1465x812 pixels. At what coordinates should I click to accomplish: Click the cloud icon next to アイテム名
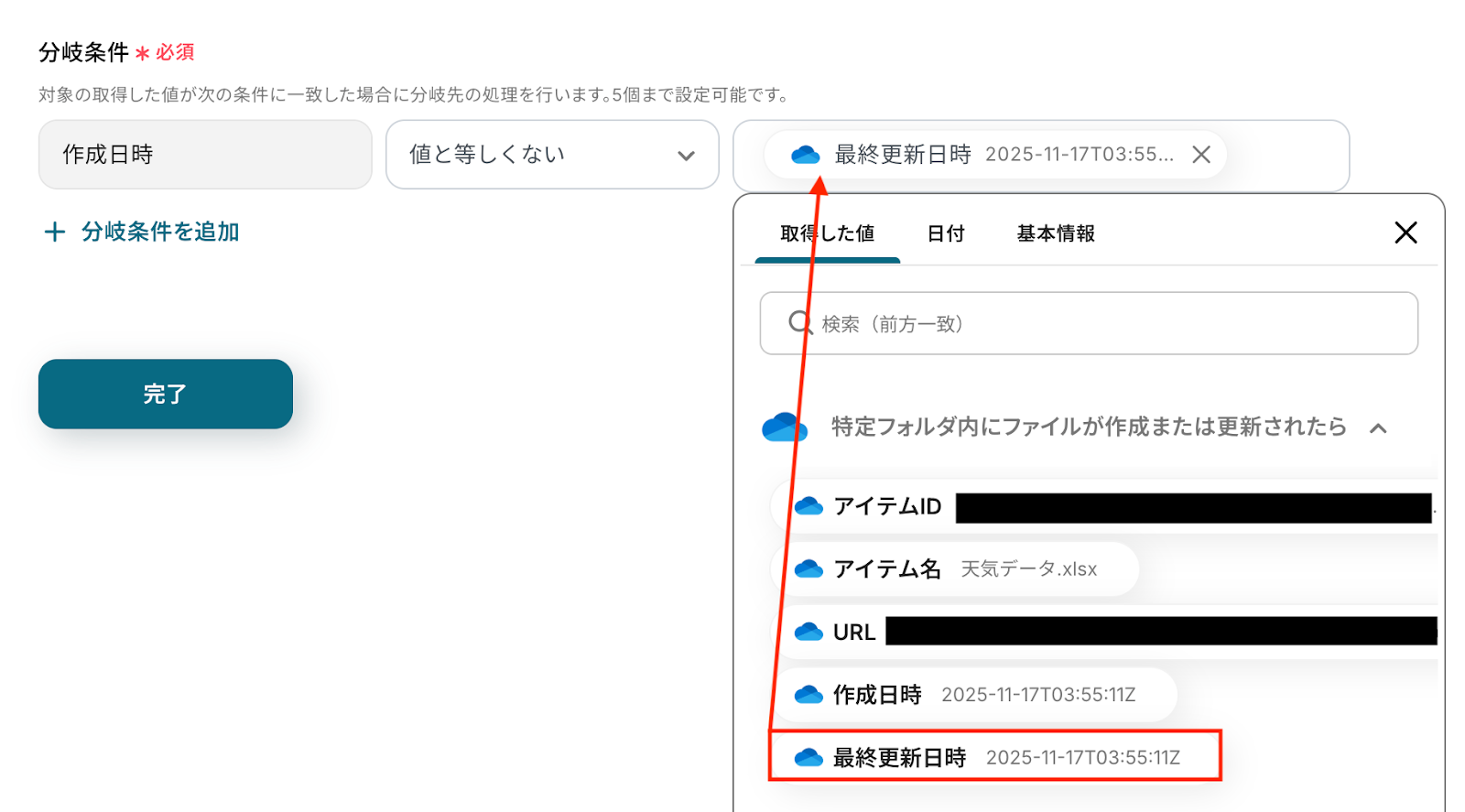808,569
